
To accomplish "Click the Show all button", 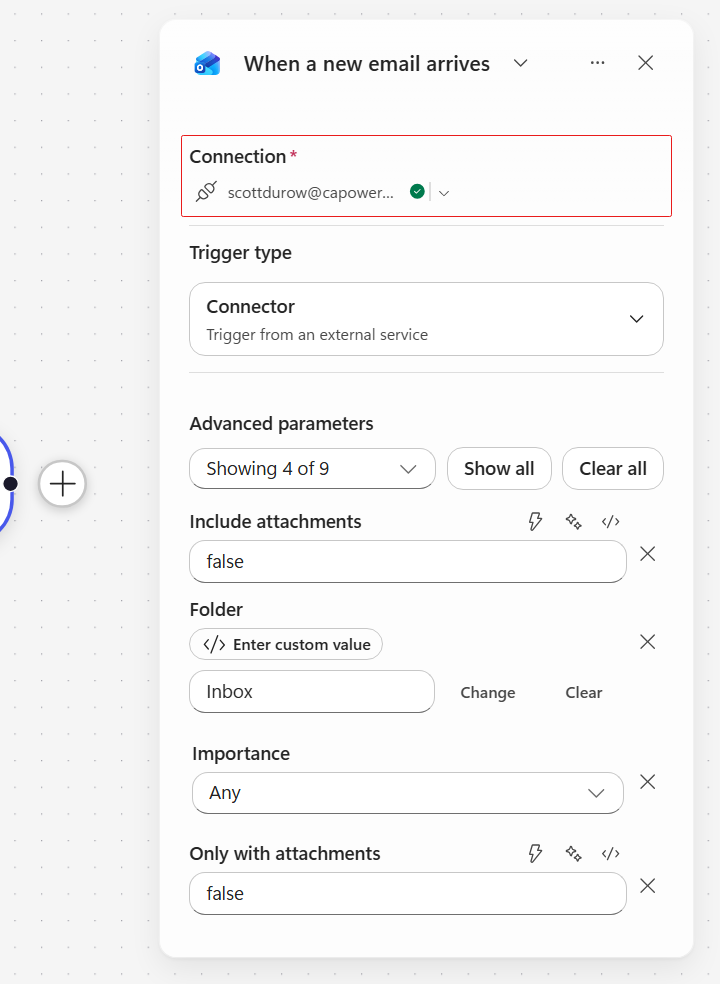I will [x=499, y=468].
